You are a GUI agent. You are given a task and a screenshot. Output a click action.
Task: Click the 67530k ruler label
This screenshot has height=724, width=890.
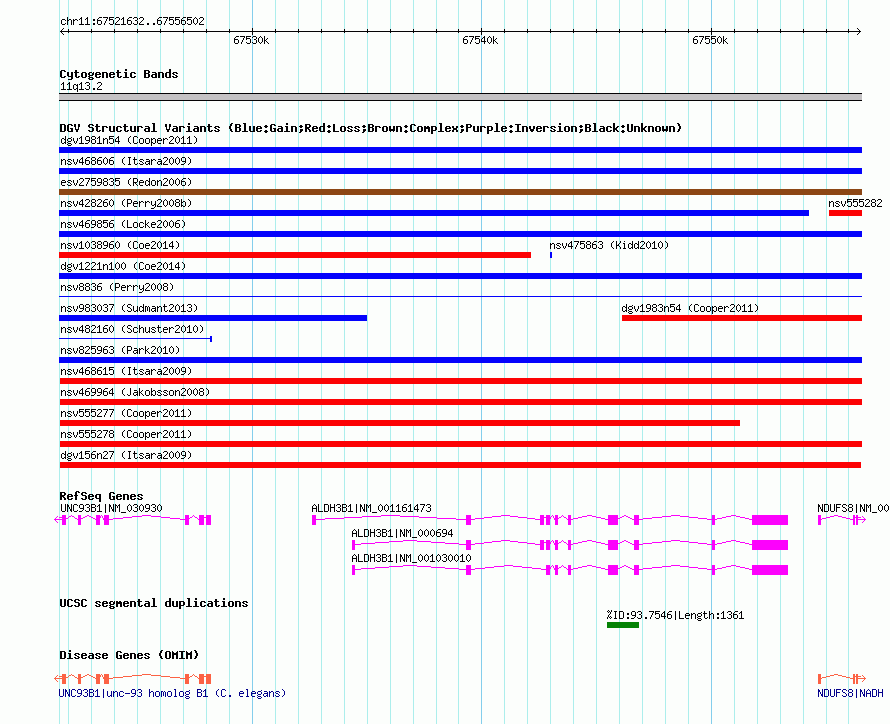point(251,40)
